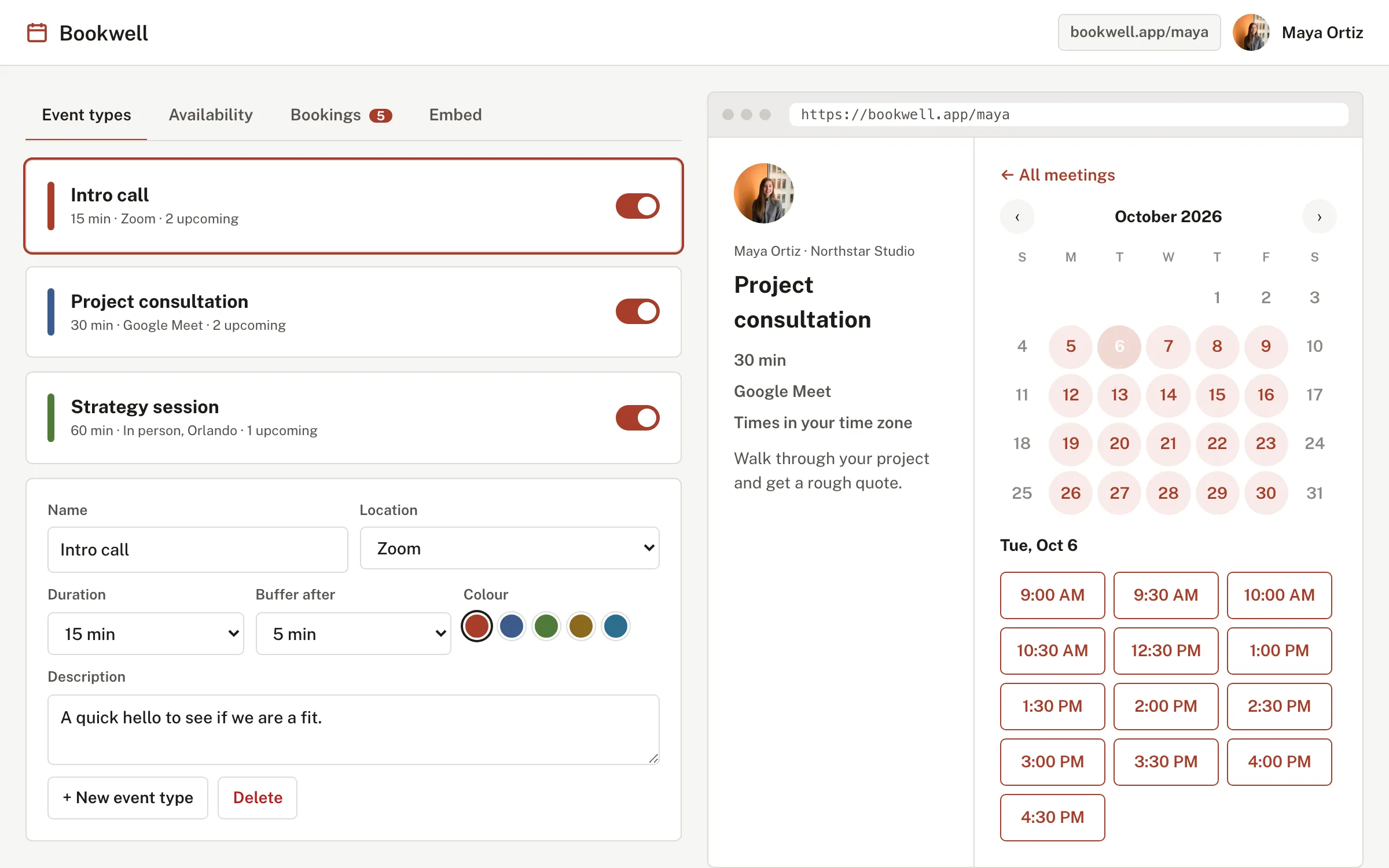Choose the 10:00 AM time slot

tap(1279, 595)
